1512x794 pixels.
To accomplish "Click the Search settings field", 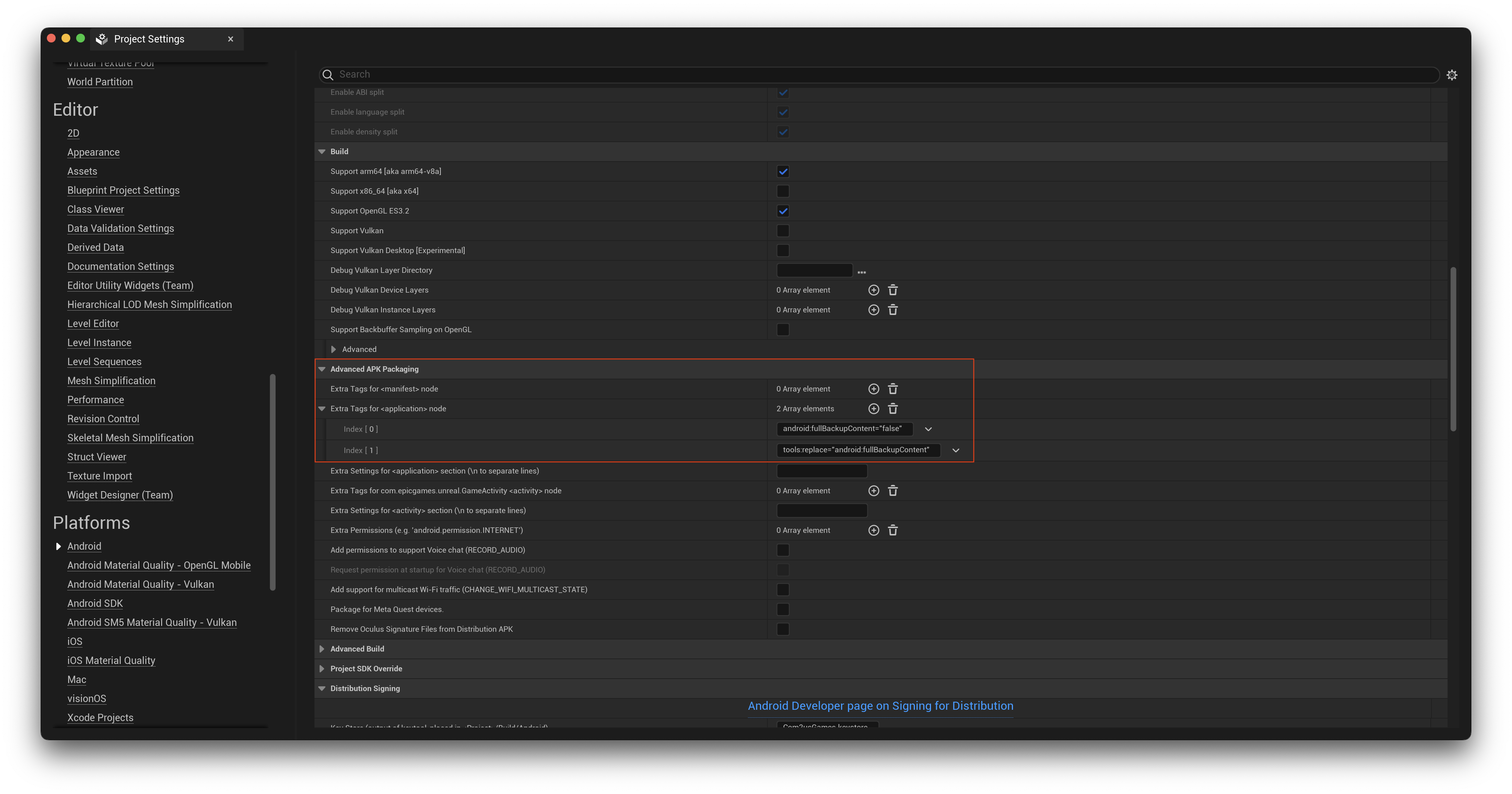I will click(880, 75).
